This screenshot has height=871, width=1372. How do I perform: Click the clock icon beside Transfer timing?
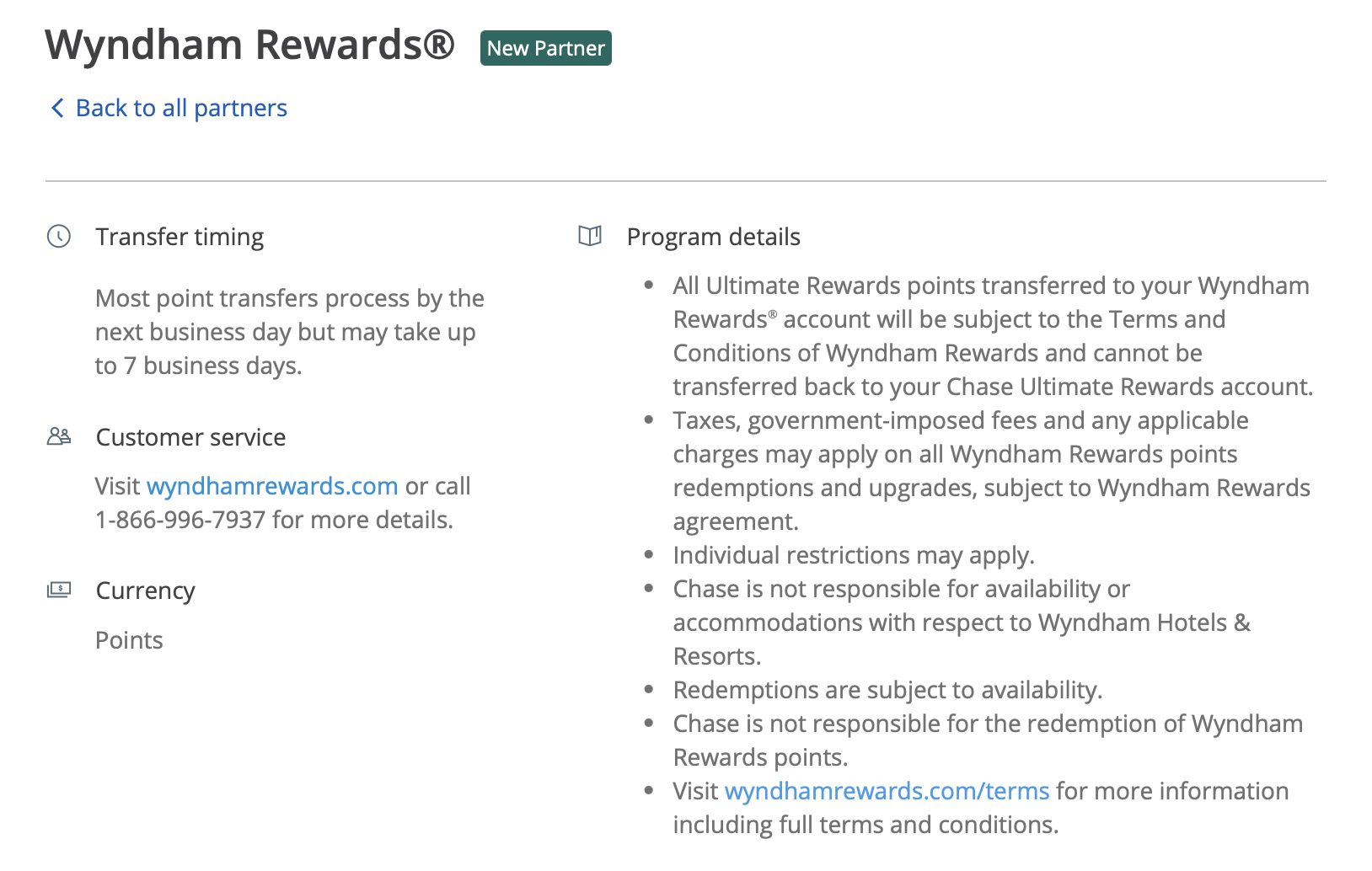tap(58, 237)
